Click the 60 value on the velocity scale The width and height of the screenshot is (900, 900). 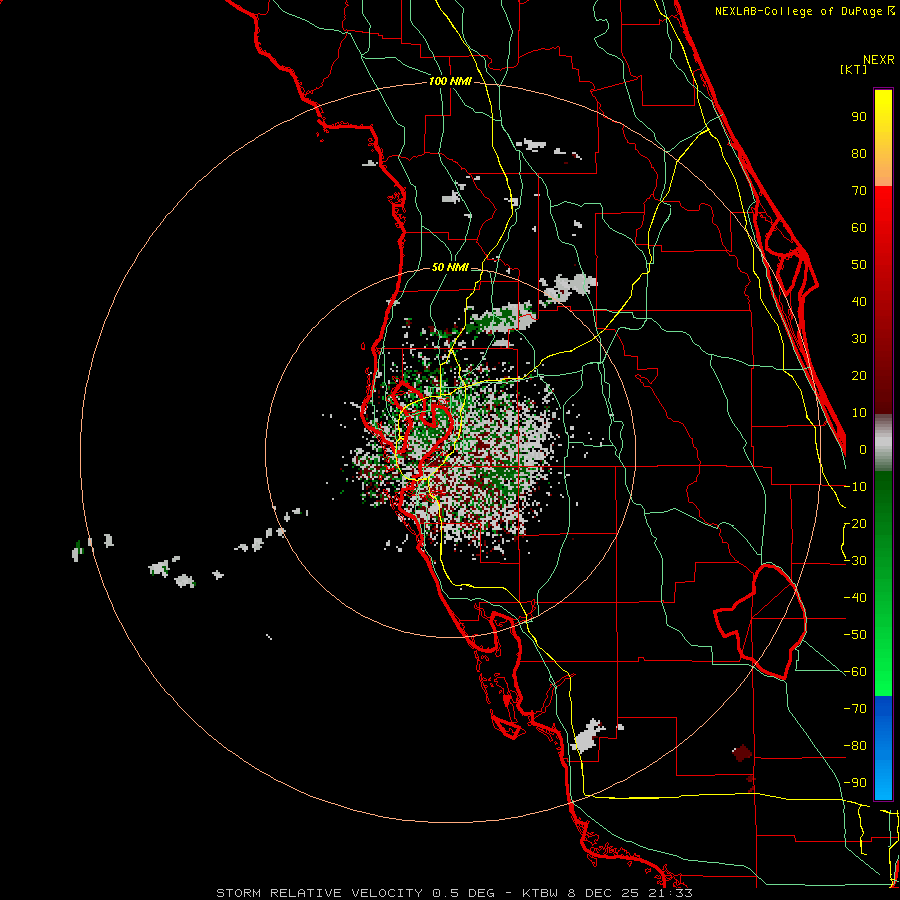point(859,228)
